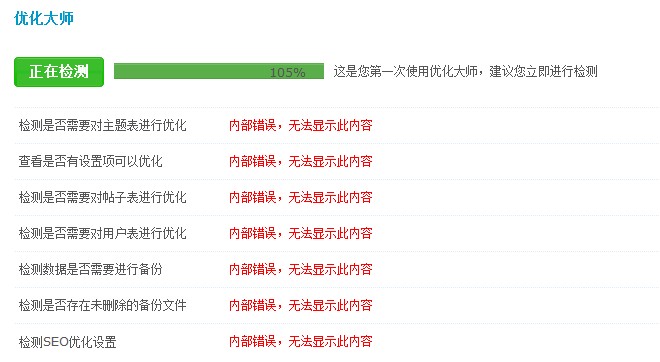Select 检测SEO优化设置 row label
This screenshot has width=660, height=362.
[x=67, y=342]
